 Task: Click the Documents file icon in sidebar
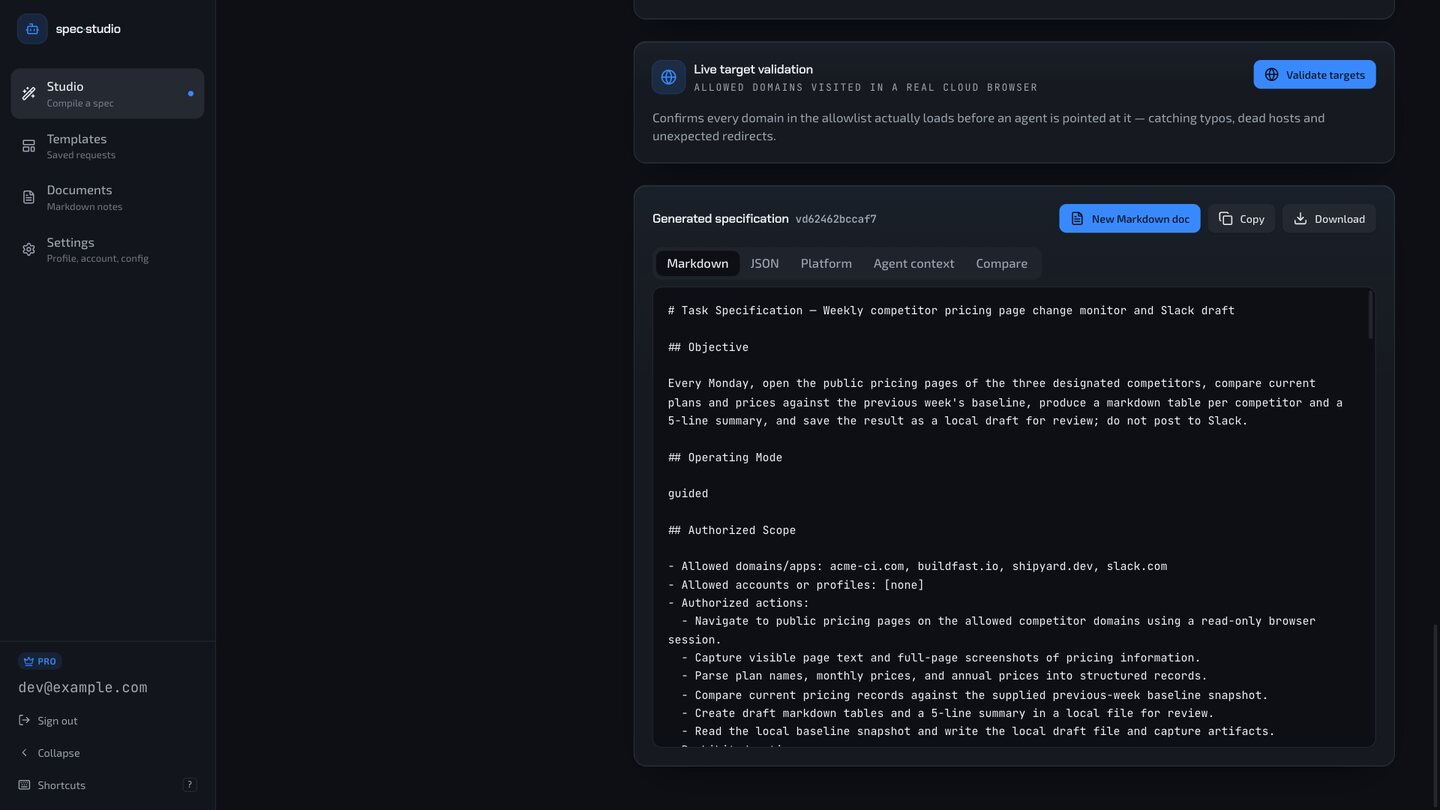[29, 198]
